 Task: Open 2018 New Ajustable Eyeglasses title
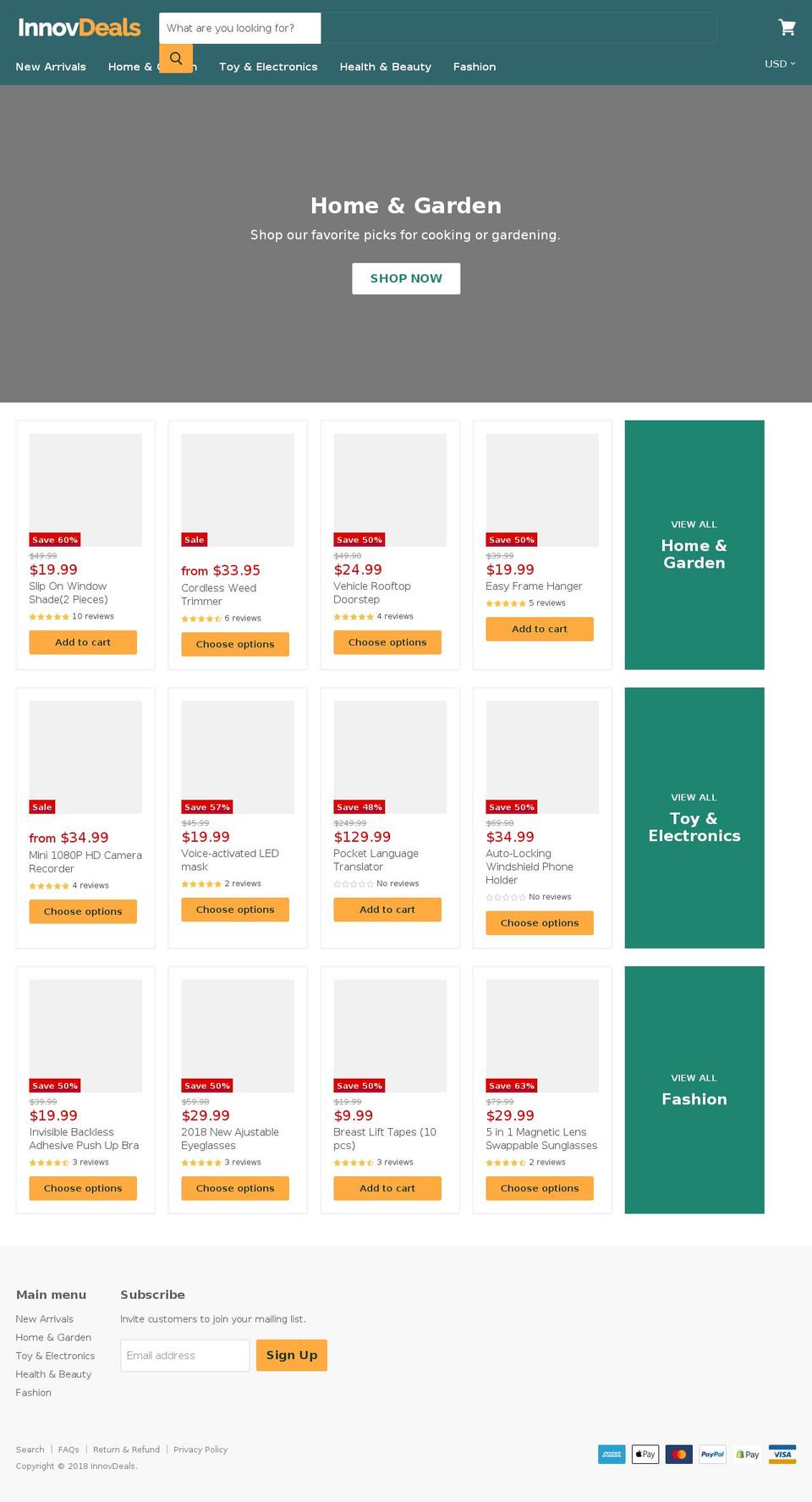(x=230, y=1139)
